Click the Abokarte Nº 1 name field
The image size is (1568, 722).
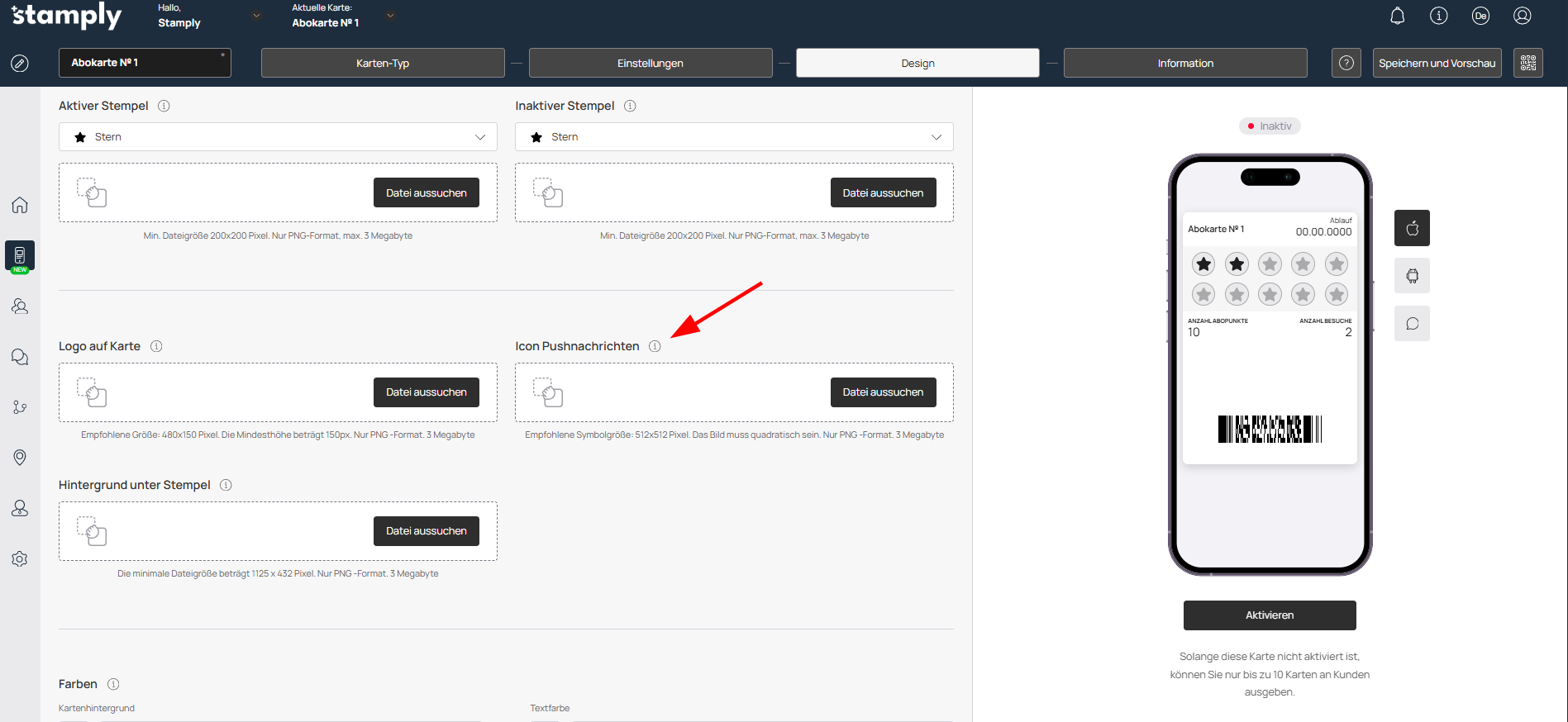click(x=145, y=63)
